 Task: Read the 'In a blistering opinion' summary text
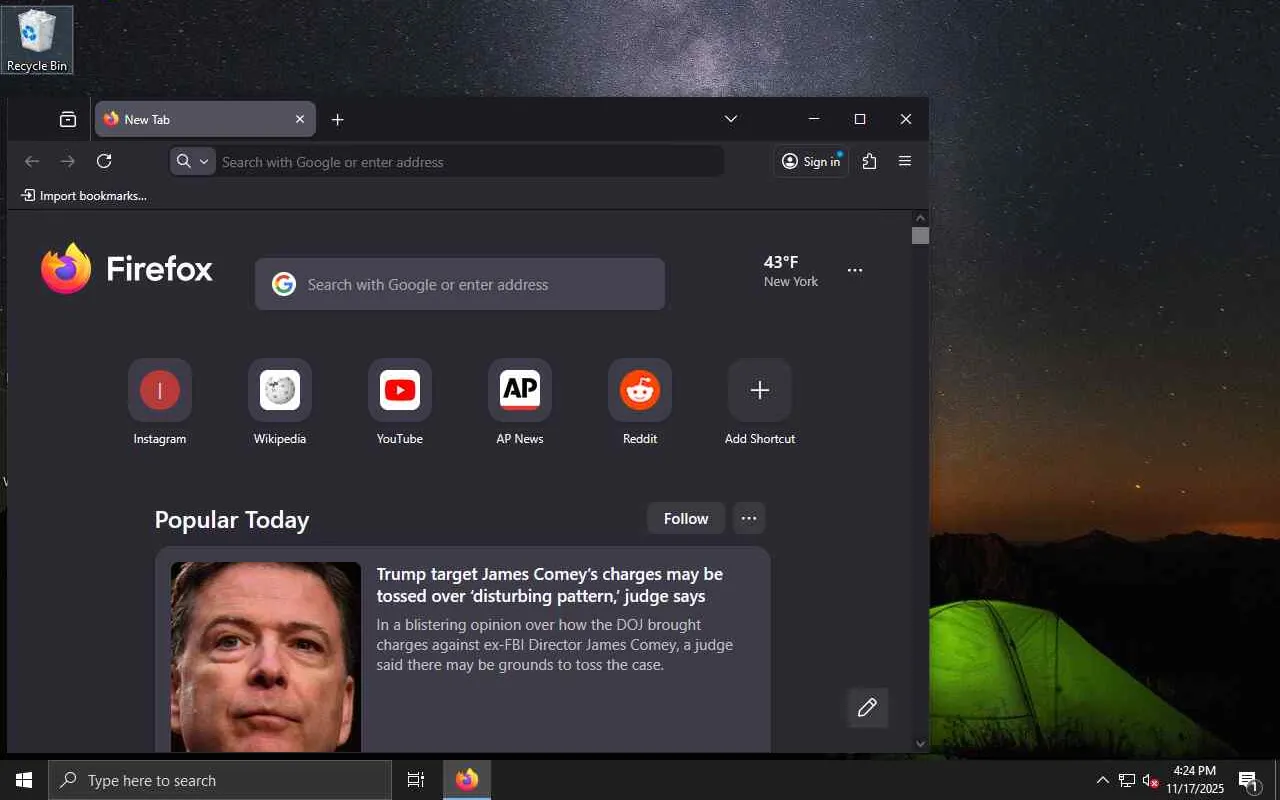coord(555,645)
